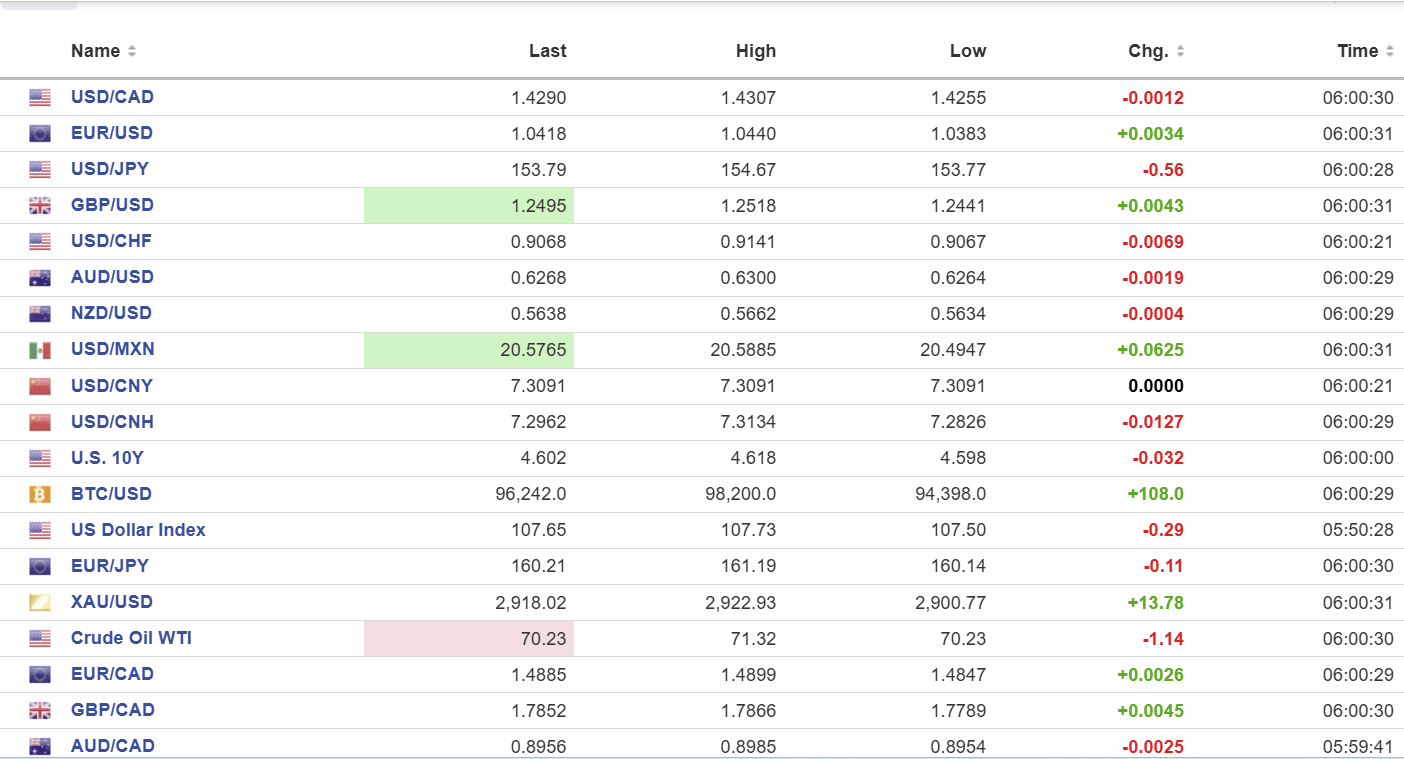Image resolution: width=1404 pixels, height=759 pixels.
Task: Click the Bitcoin icon beside BTC/USD
Action: (40, 494)
